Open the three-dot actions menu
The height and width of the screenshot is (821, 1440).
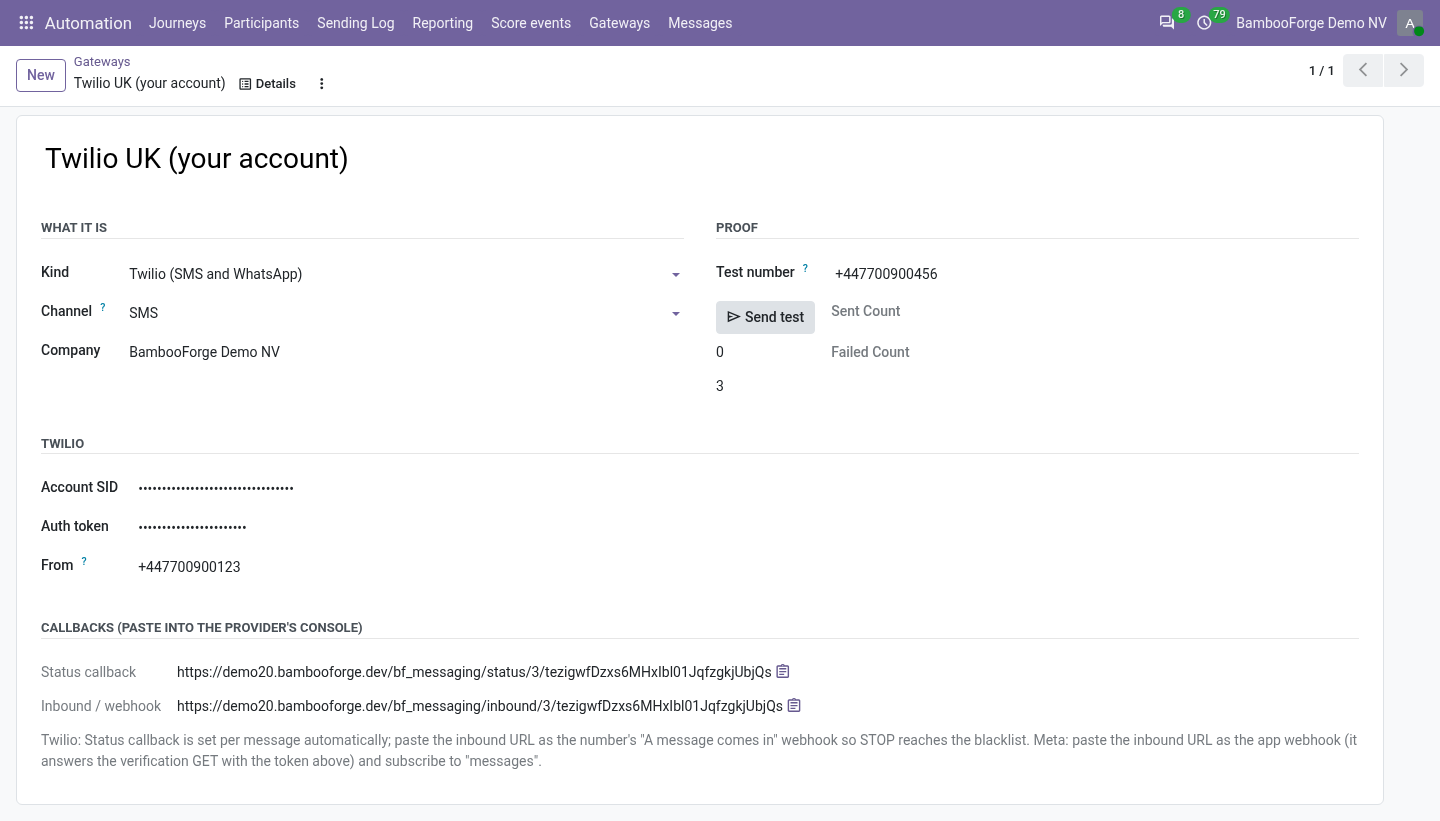tap(322, 84)
